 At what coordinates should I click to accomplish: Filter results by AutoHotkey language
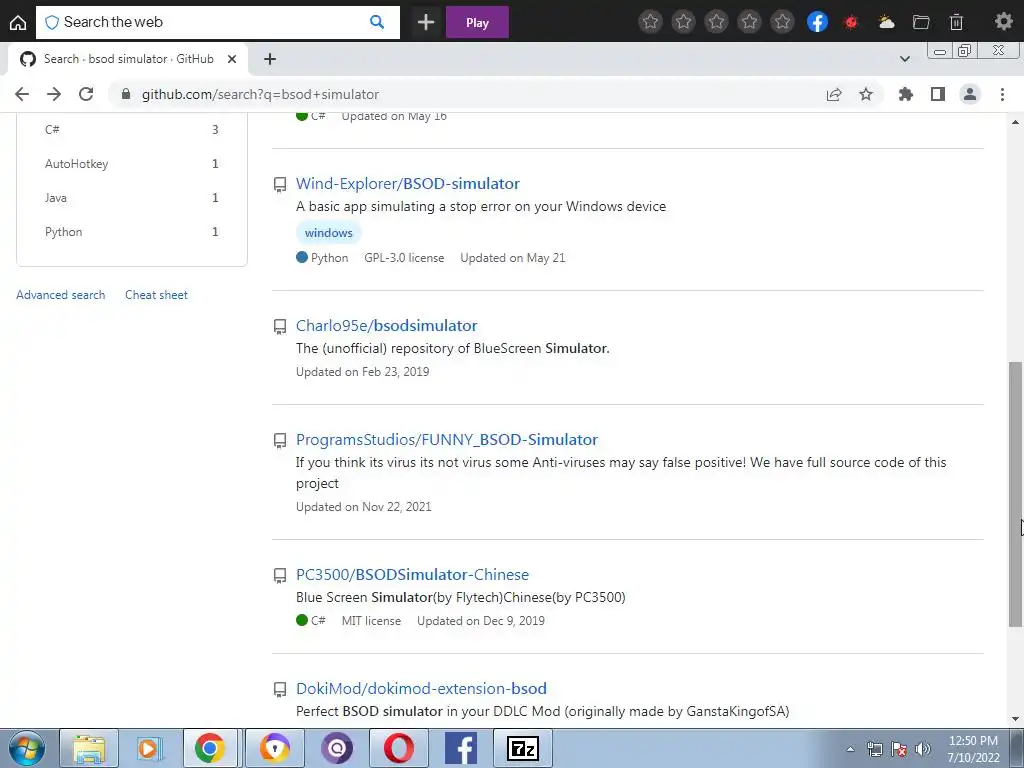tap(131, 163)
